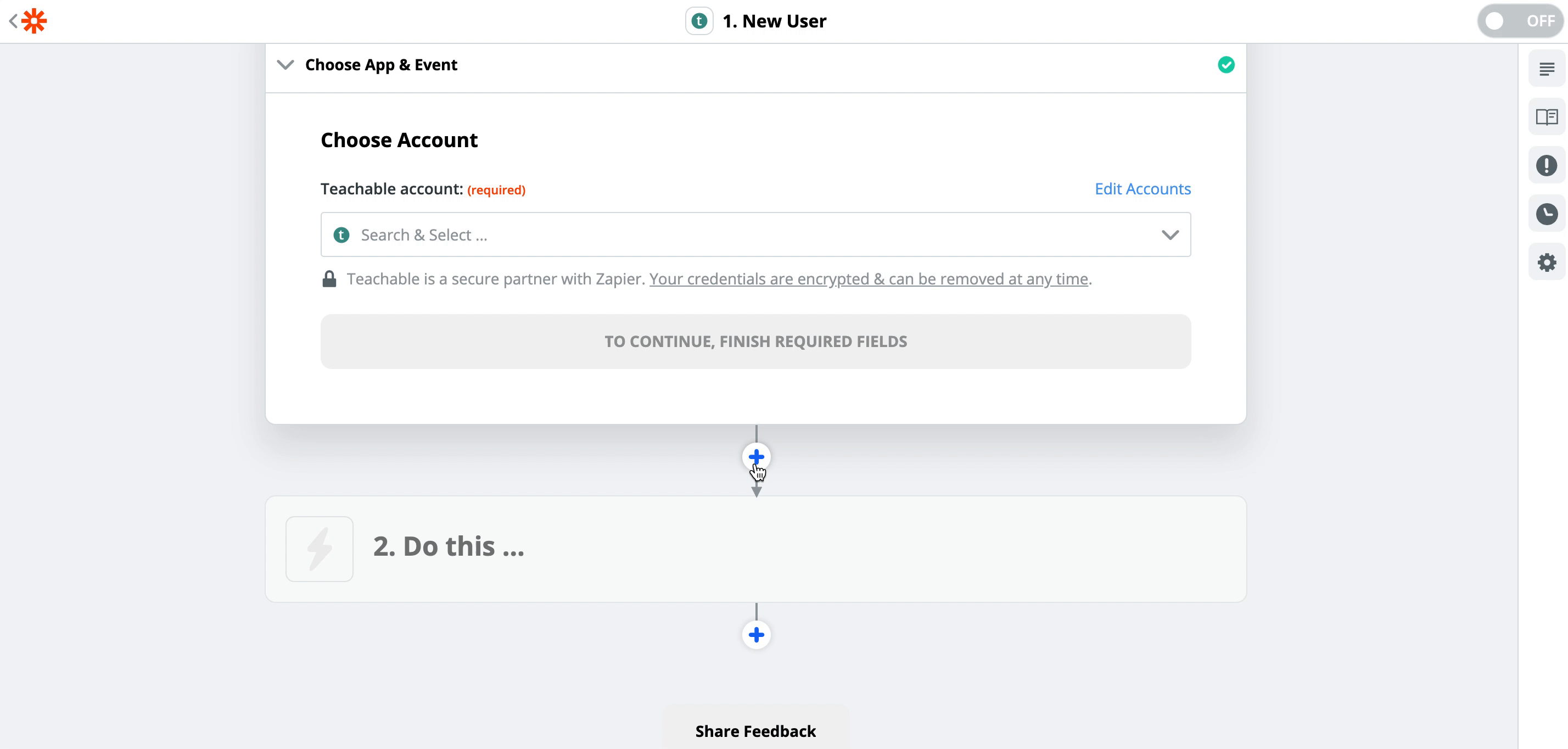Click the red (required) label

496,190
